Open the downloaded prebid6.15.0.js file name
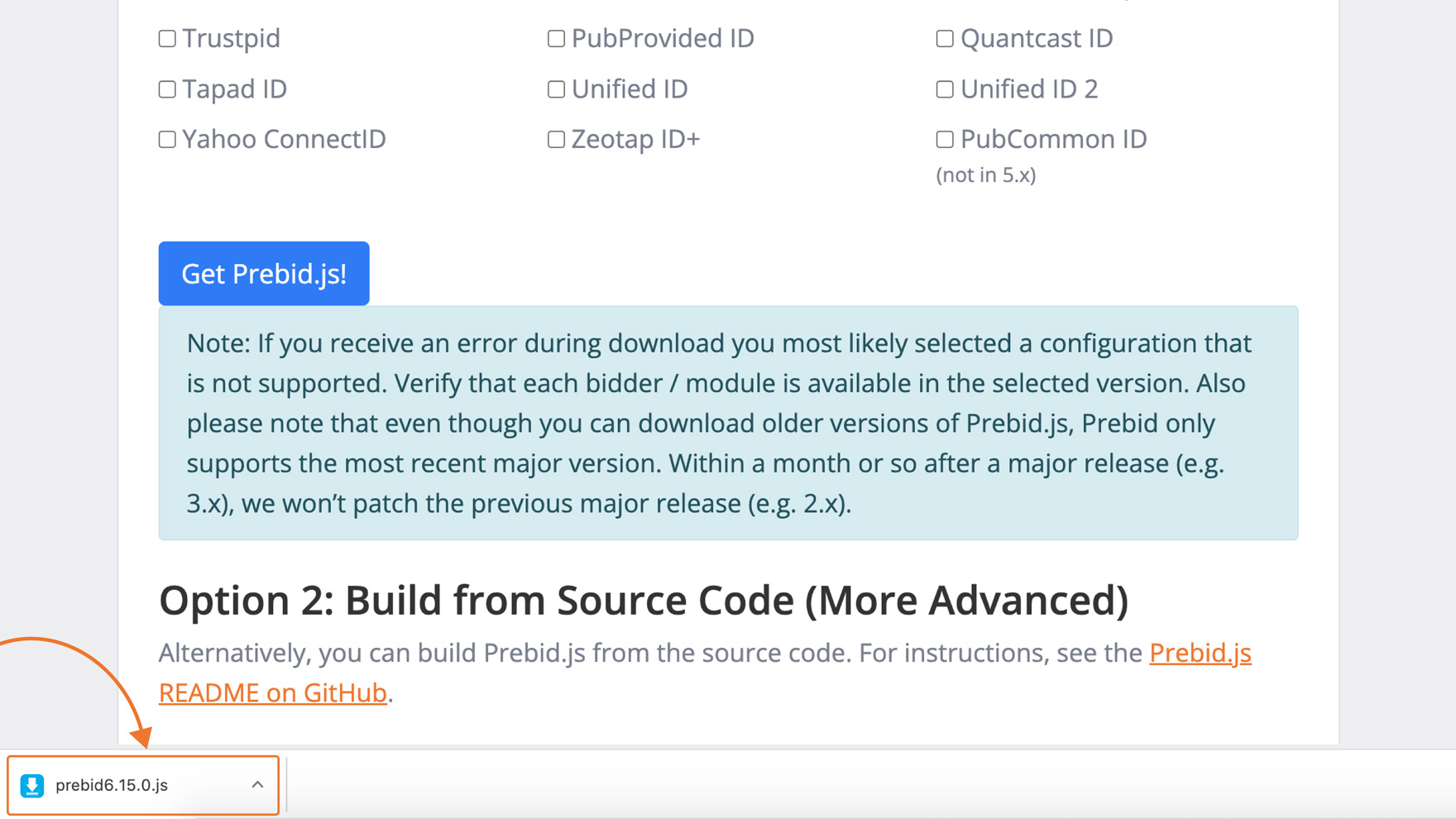This screenshot has height=819, width=1456. point(112,785)
